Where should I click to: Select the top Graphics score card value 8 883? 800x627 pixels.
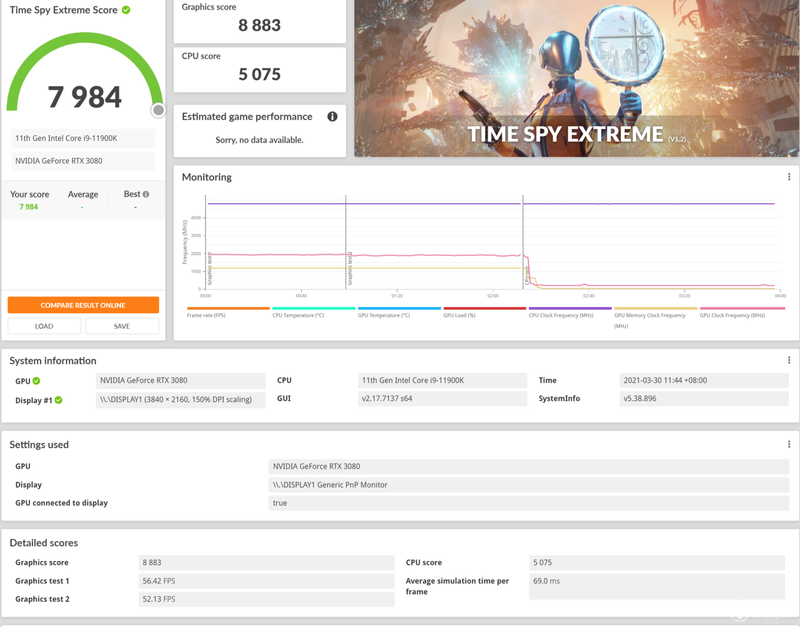click(260, 25)
